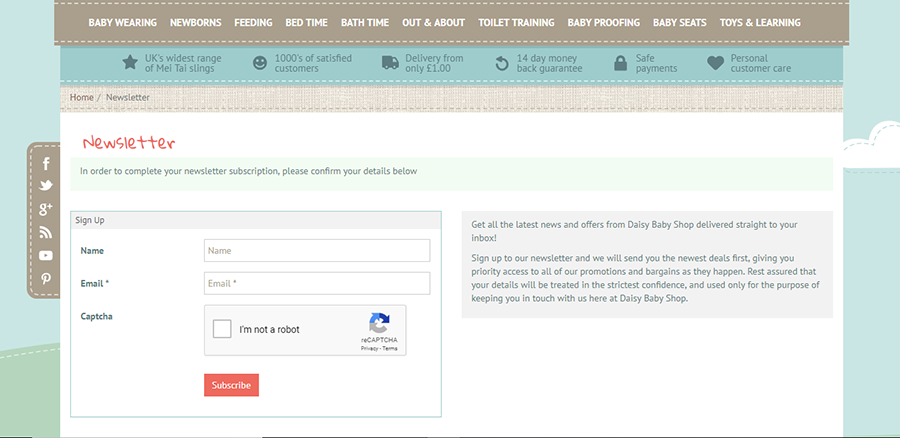Click the Safe payments text
900x438 pixels.
[x=656, y=63]
